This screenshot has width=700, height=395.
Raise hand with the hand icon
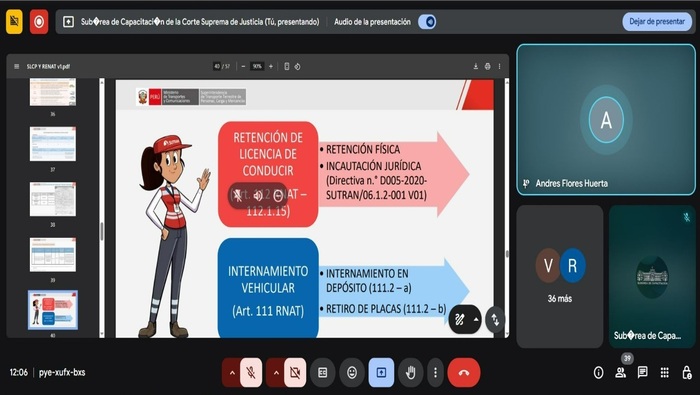tap(410, 372)
